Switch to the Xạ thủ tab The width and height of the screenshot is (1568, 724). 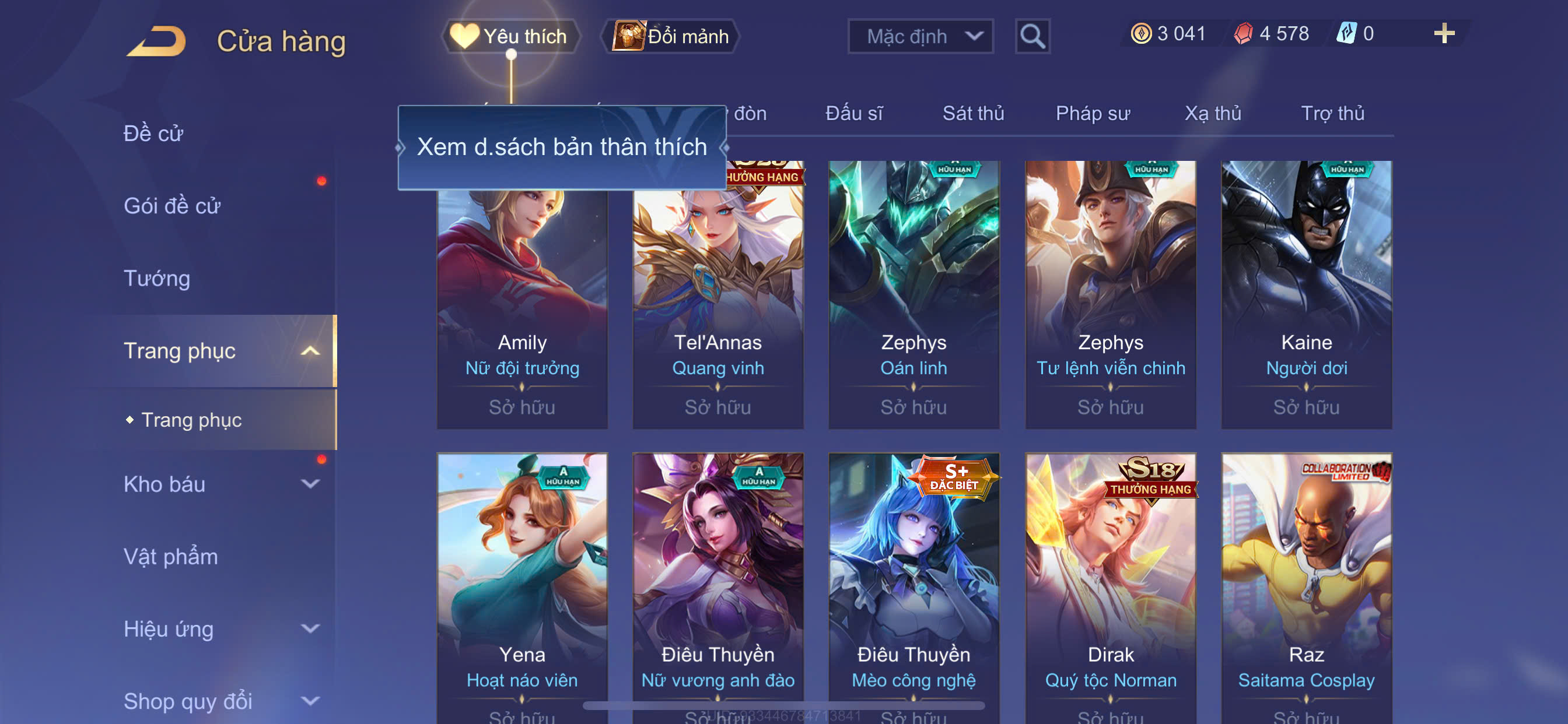click(1213, 114)
